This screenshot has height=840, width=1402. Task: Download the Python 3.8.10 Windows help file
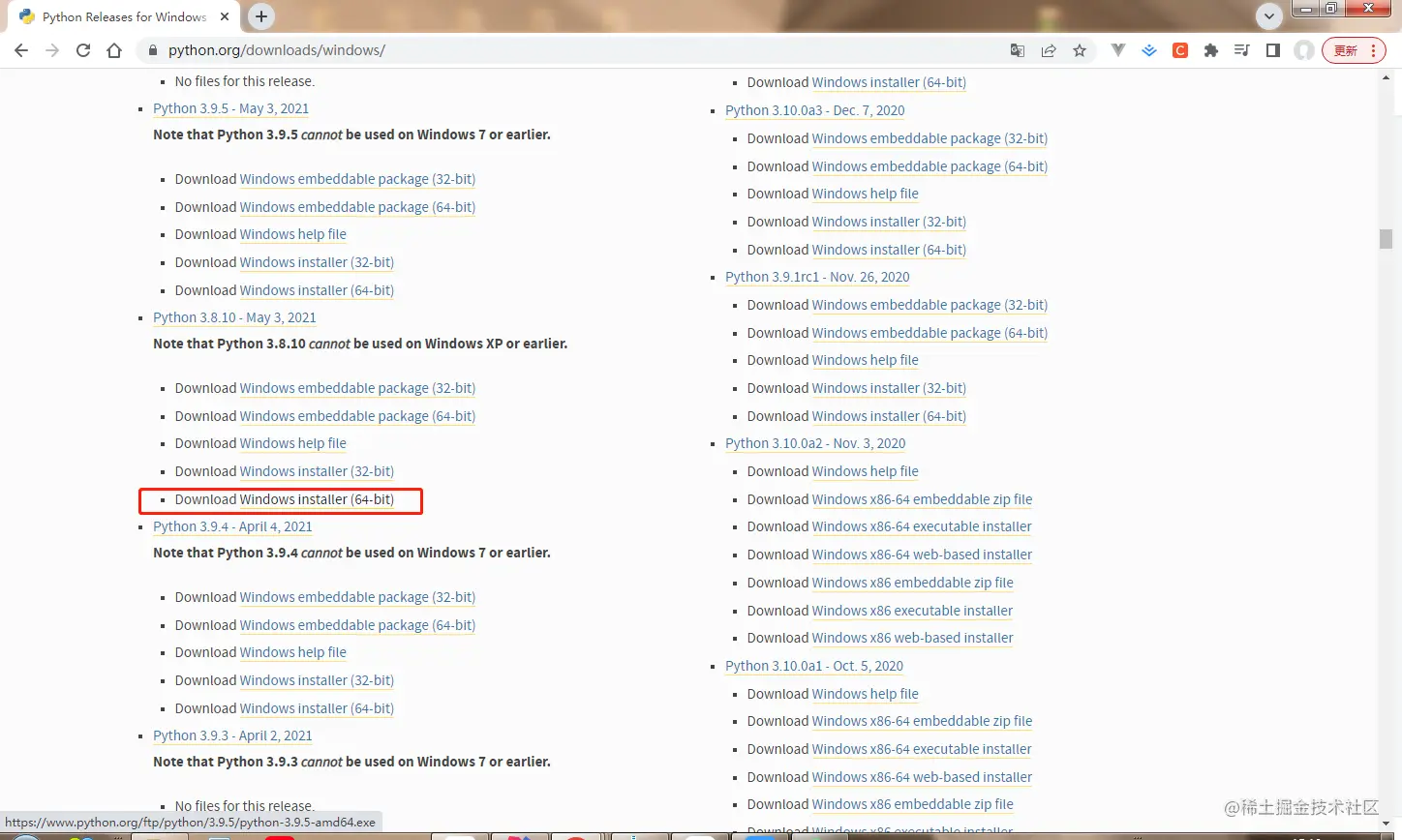(x=292, y=443)
